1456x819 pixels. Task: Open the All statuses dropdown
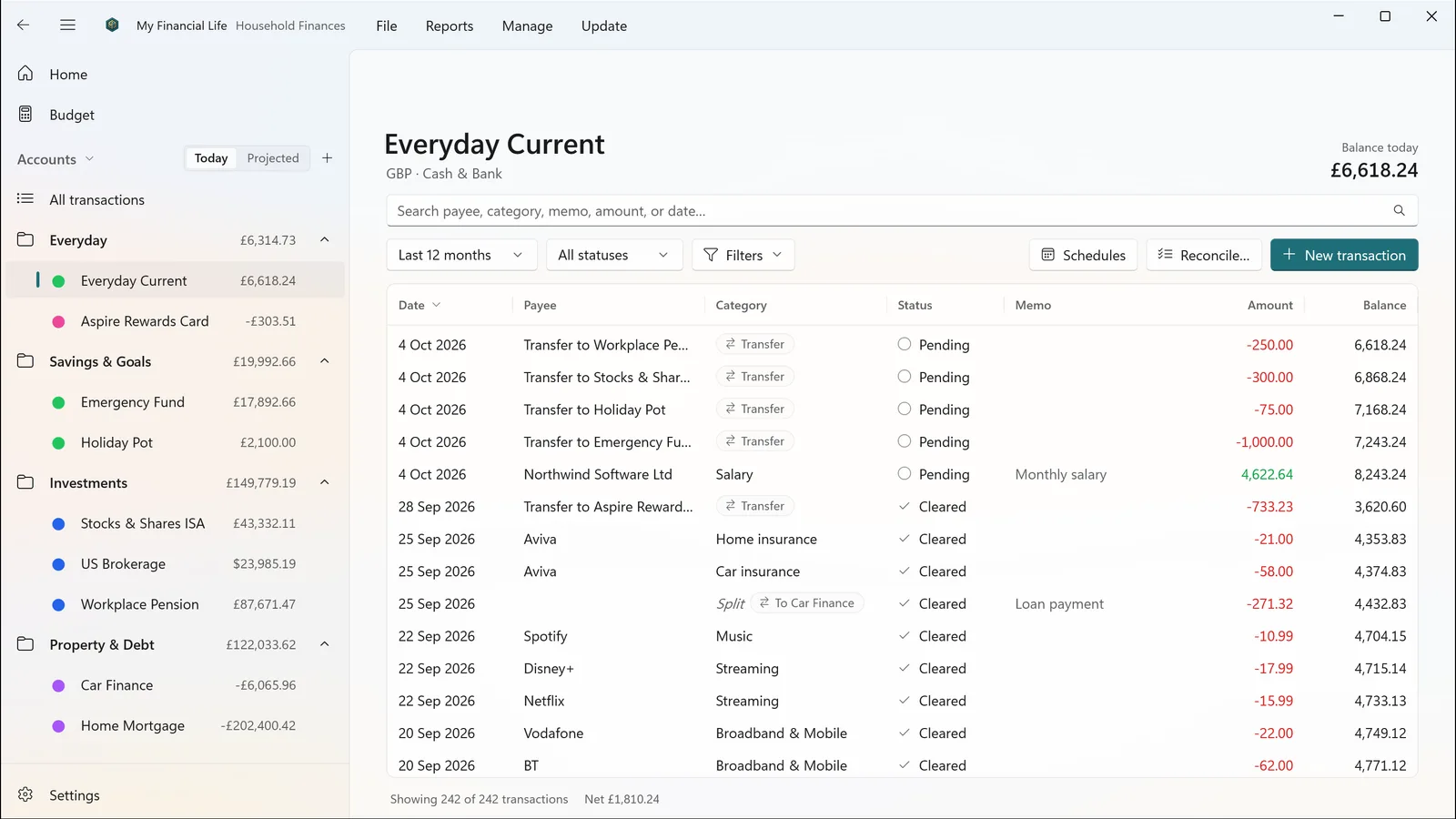pyautogui.click(x=614, y=255)
